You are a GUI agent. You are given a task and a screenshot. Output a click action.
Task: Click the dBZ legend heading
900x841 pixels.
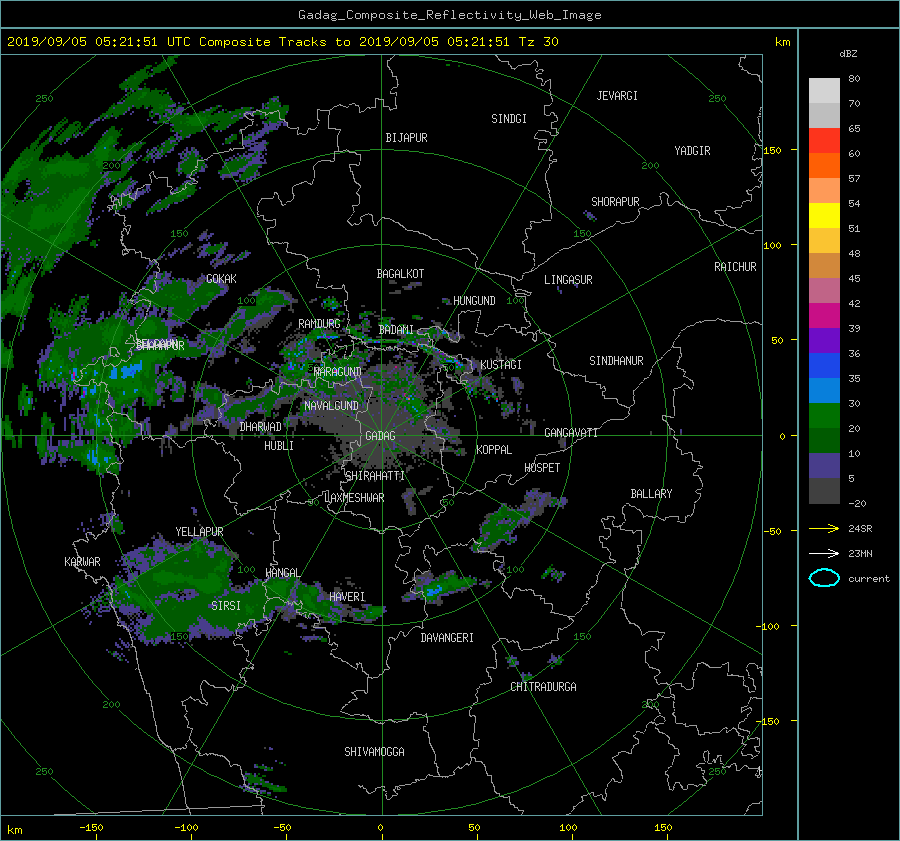(x=848, y=54)
